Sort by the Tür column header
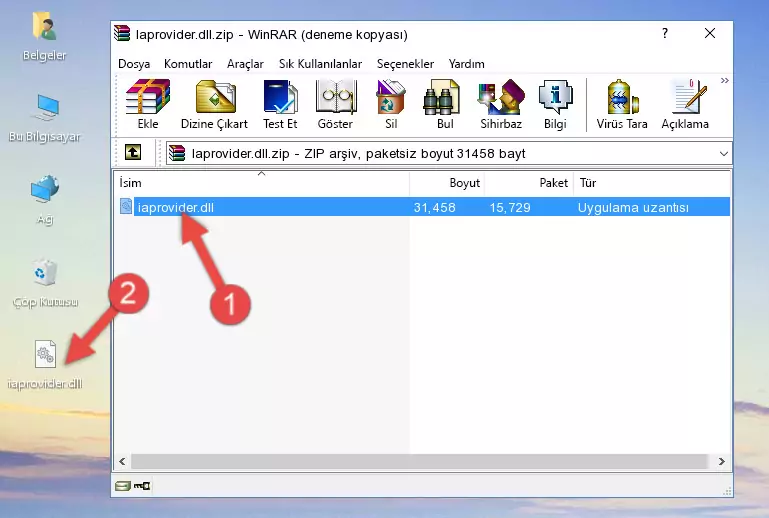This screenshot has width=769, height=518. click(652, 183)
